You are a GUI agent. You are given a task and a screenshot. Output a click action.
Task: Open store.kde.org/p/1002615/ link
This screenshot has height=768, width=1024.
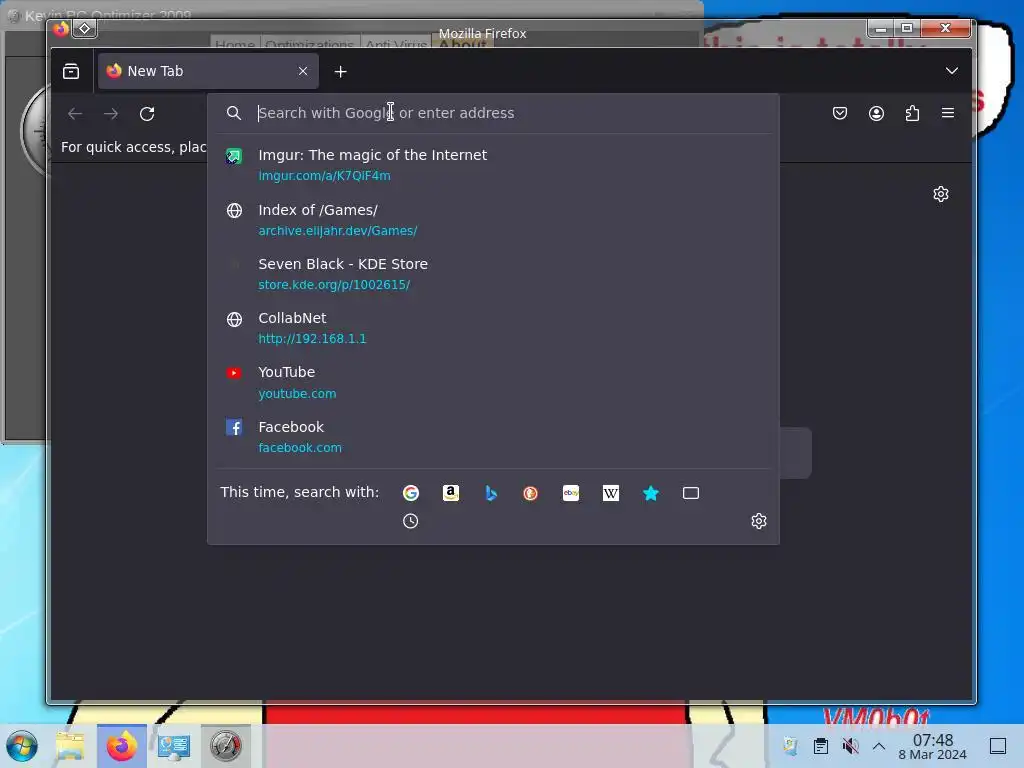click(x=334, y=285)
